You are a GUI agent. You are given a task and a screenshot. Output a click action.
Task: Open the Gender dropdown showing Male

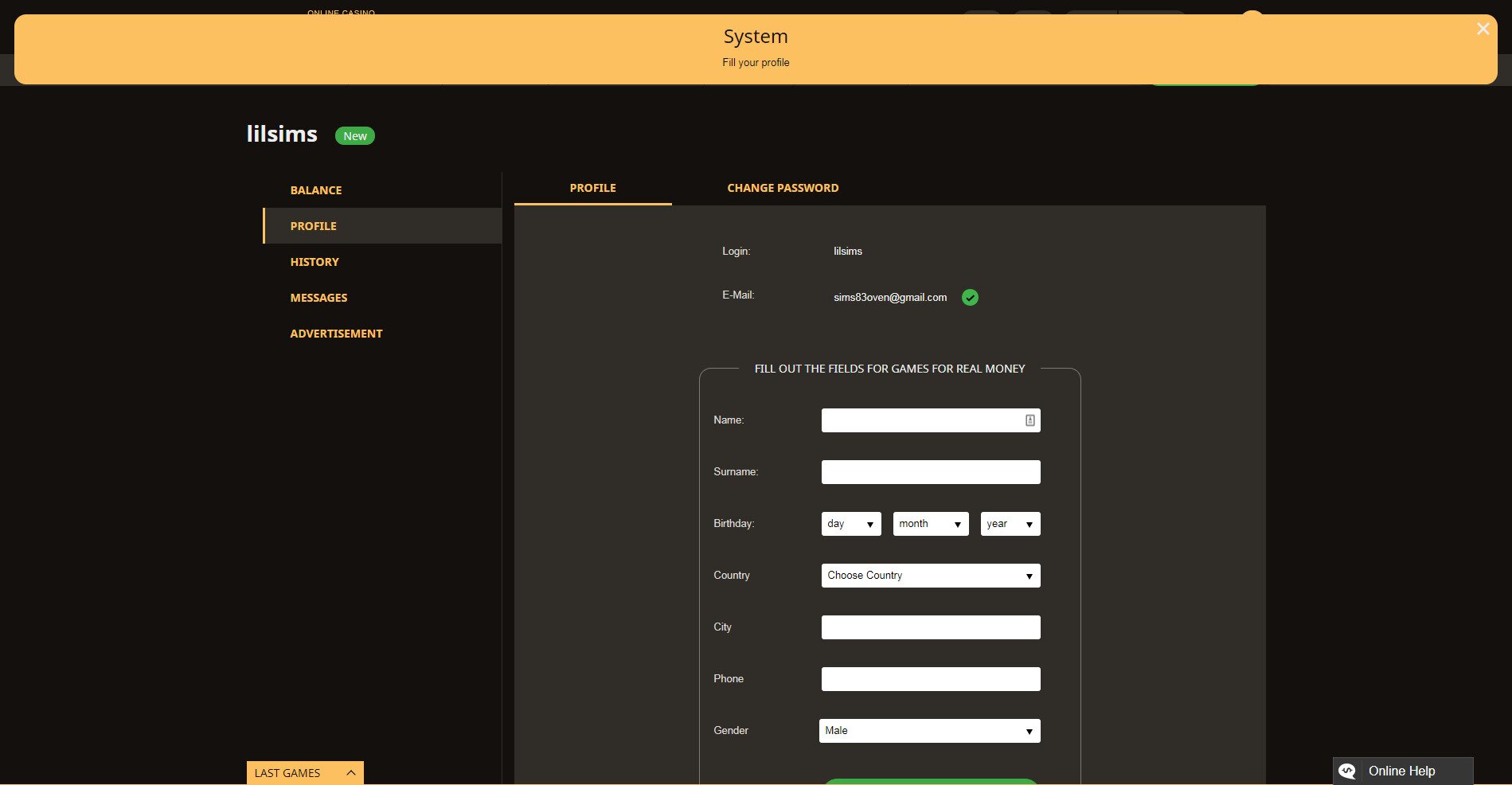930,731
